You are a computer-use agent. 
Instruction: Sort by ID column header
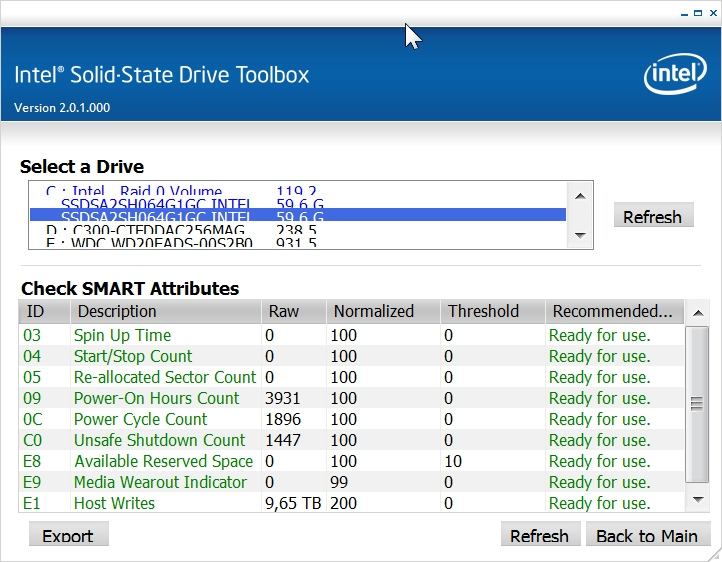click(x=44, y=312)
